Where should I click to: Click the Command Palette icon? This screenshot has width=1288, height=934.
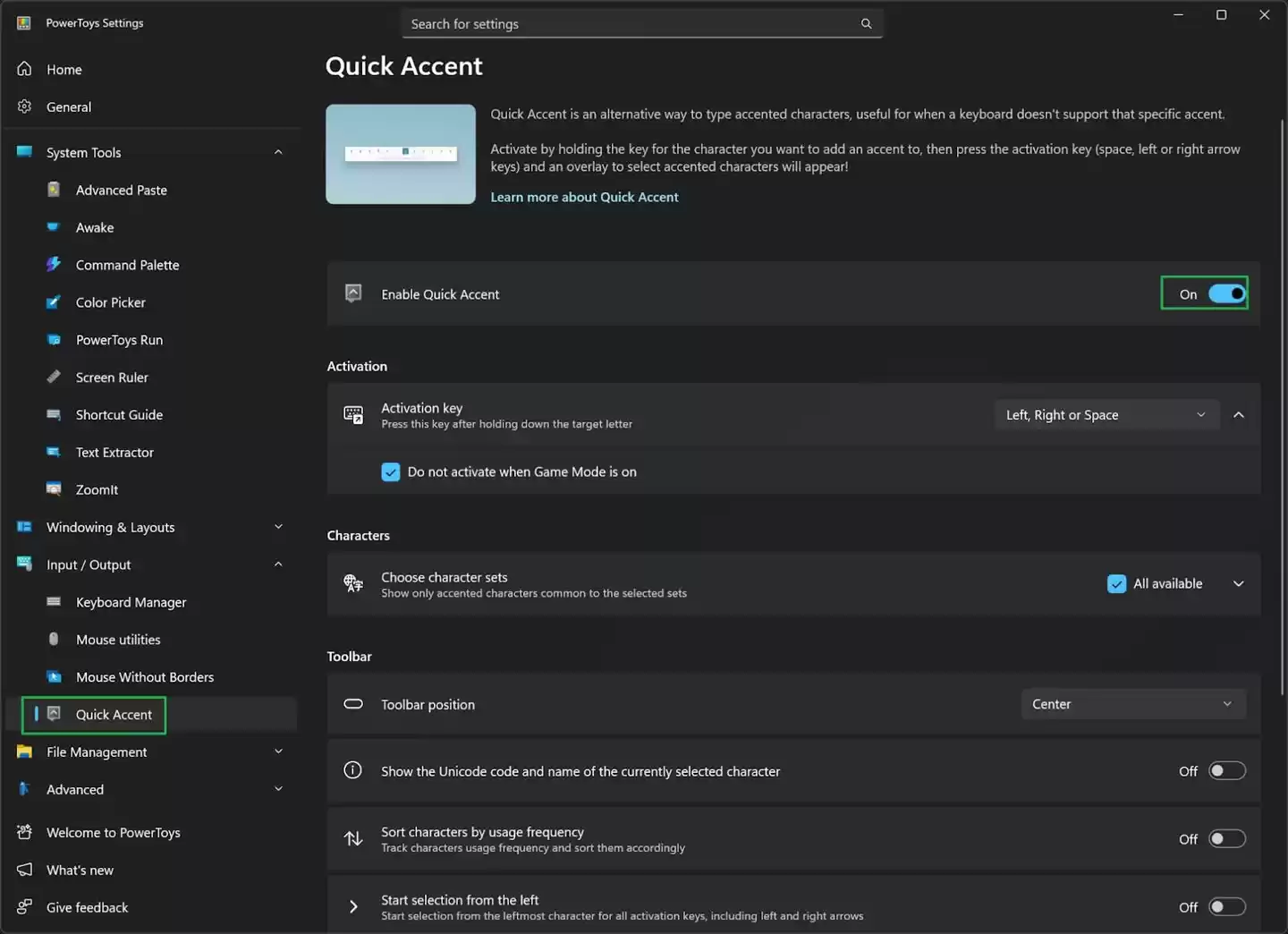pos(54,265)
